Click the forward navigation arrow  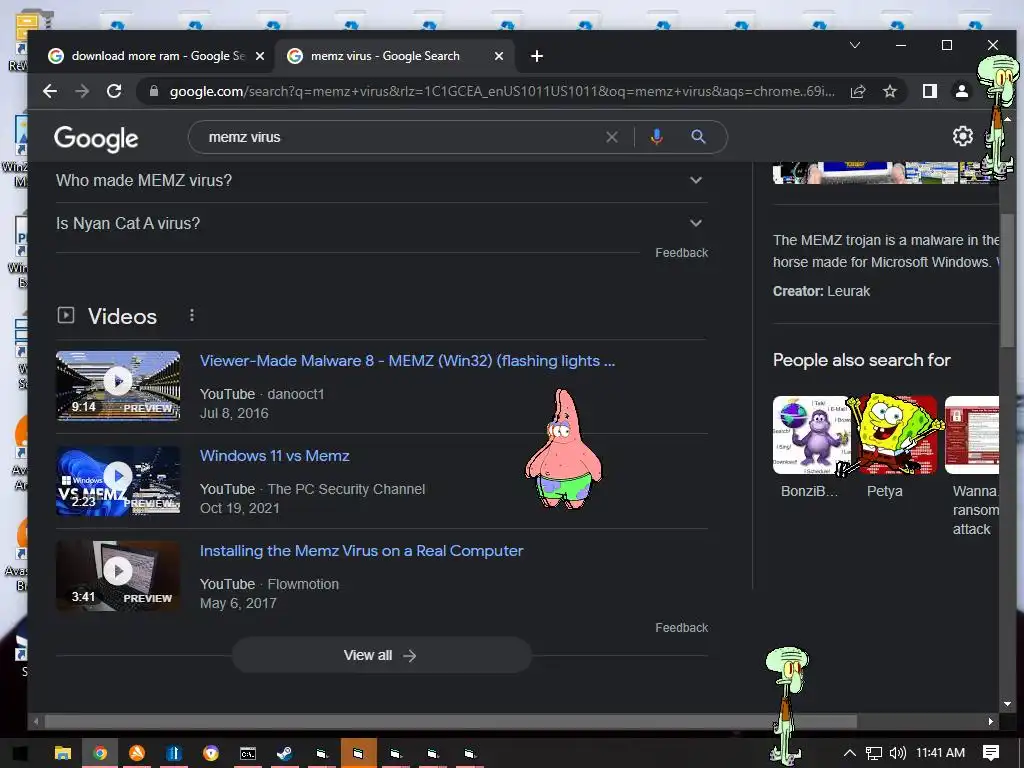click(x=82, y=91)
